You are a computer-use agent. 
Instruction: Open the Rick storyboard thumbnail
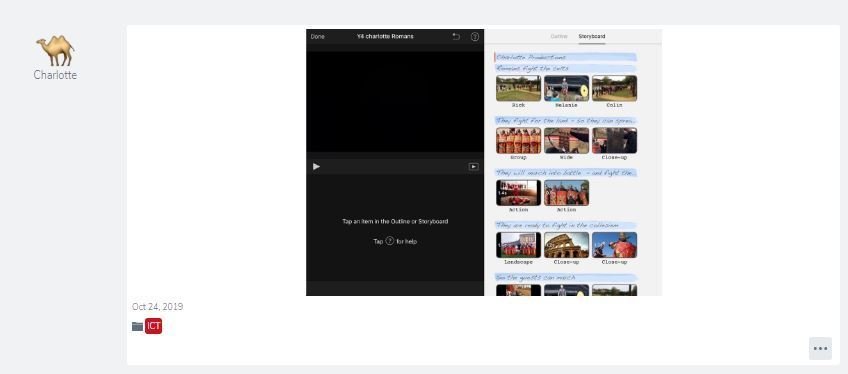point(518,88)
